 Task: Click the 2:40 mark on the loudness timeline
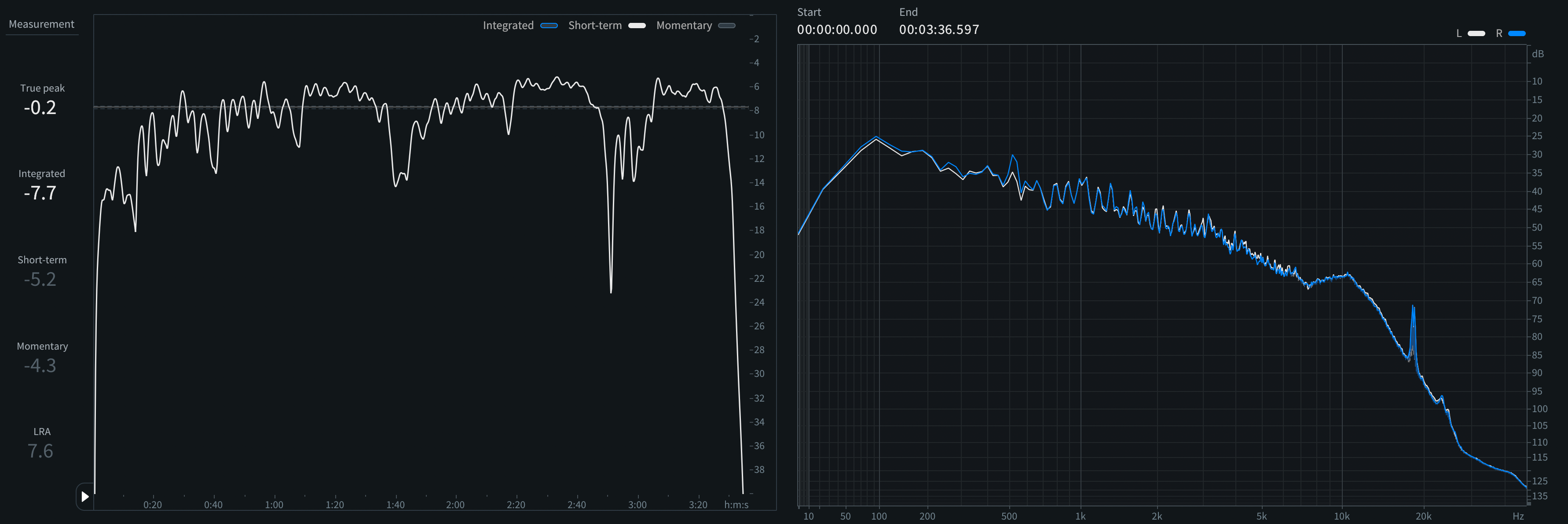tap(576, 505)
